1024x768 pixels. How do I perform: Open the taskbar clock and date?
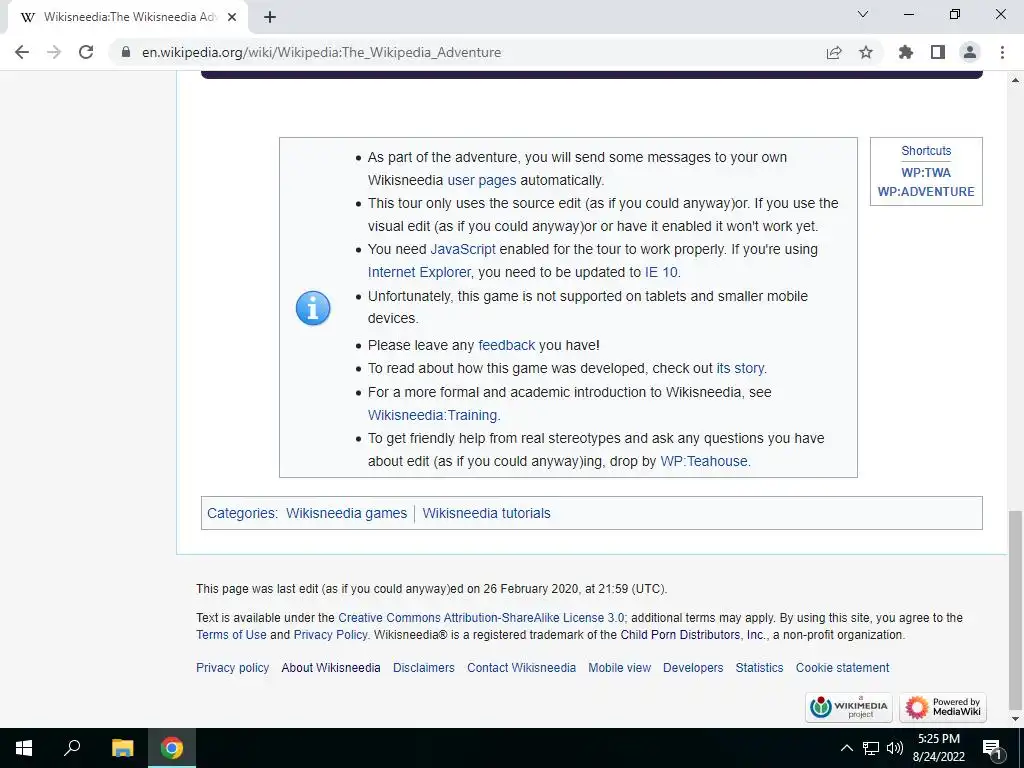(x=939, y=748)
